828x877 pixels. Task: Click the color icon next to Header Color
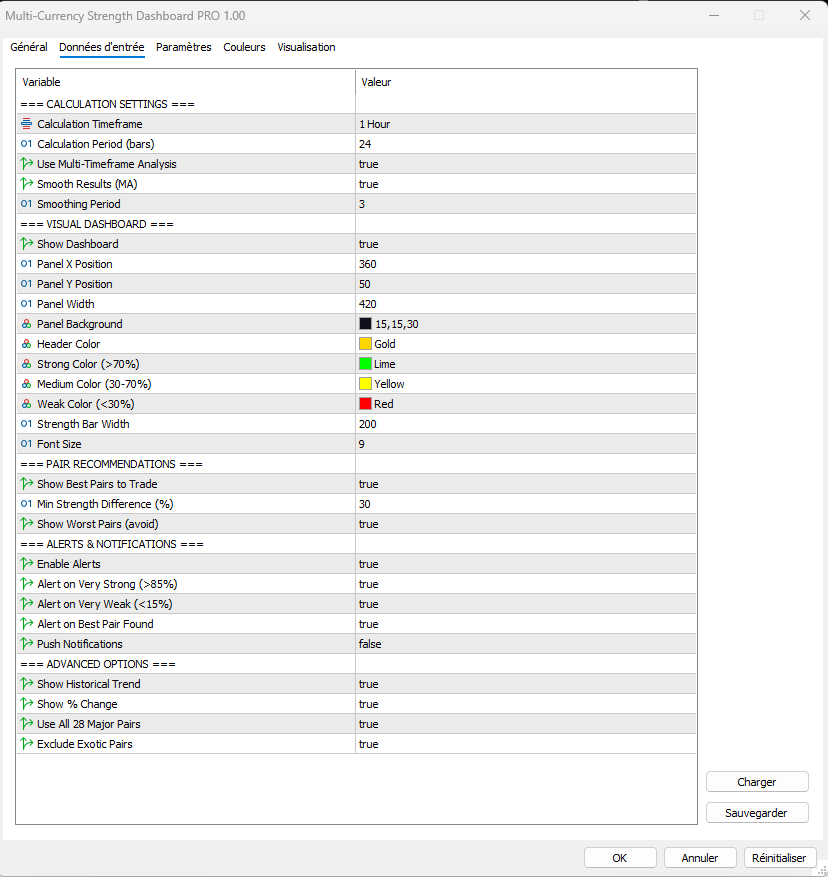coord(25,343)
